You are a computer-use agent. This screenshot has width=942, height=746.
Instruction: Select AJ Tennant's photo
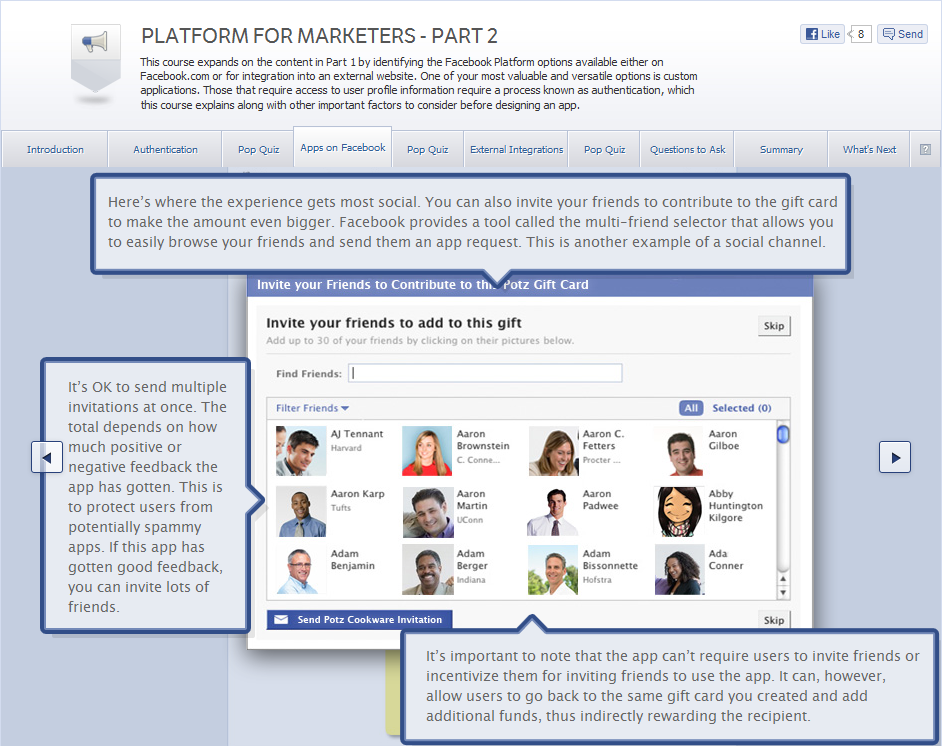point(301,451)
